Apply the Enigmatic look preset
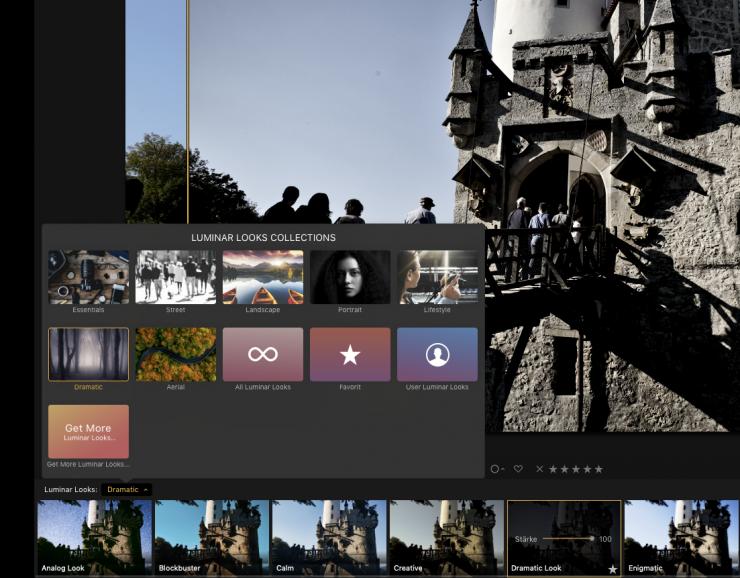 coord(681,537)
